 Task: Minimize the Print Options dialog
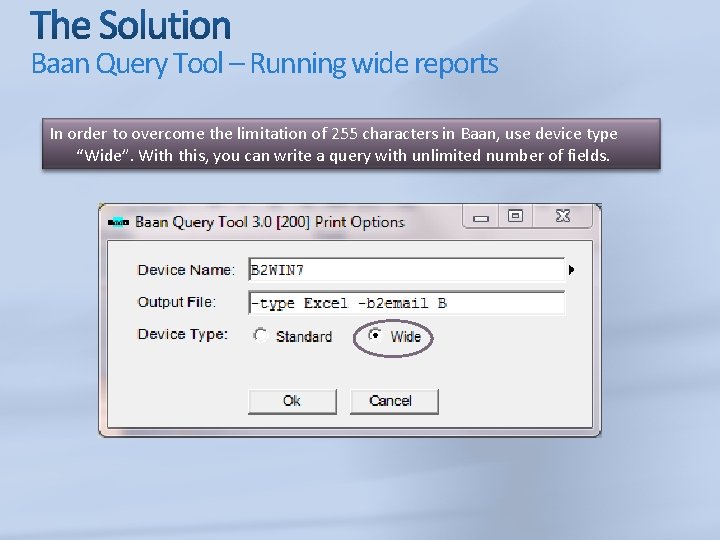tap(481, 217)
